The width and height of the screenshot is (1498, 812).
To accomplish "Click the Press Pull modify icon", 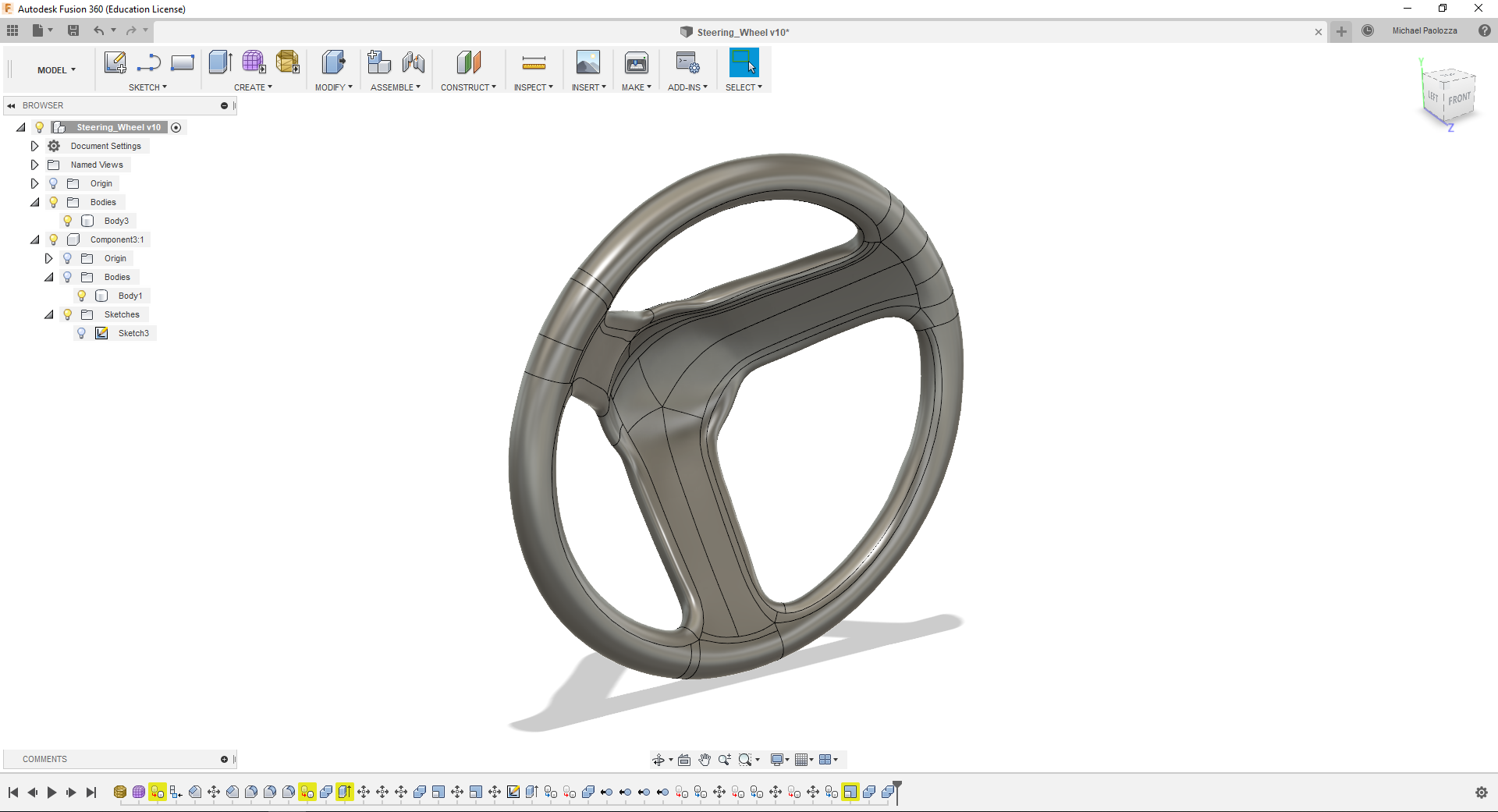I will click(333, 63).
